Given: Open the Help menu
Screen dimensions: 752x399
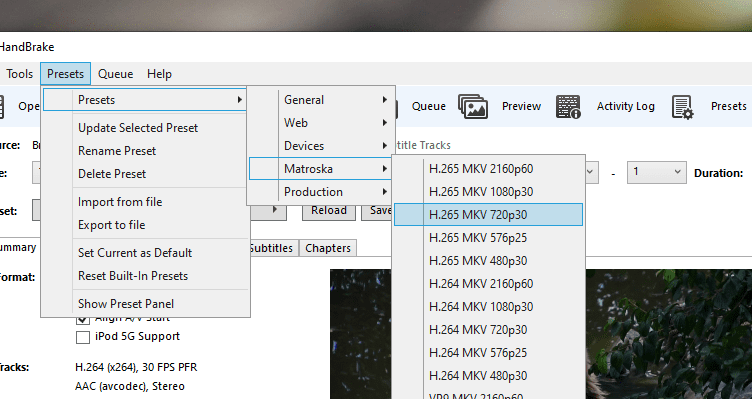Looking at the screenshot, I should point(159,74).
